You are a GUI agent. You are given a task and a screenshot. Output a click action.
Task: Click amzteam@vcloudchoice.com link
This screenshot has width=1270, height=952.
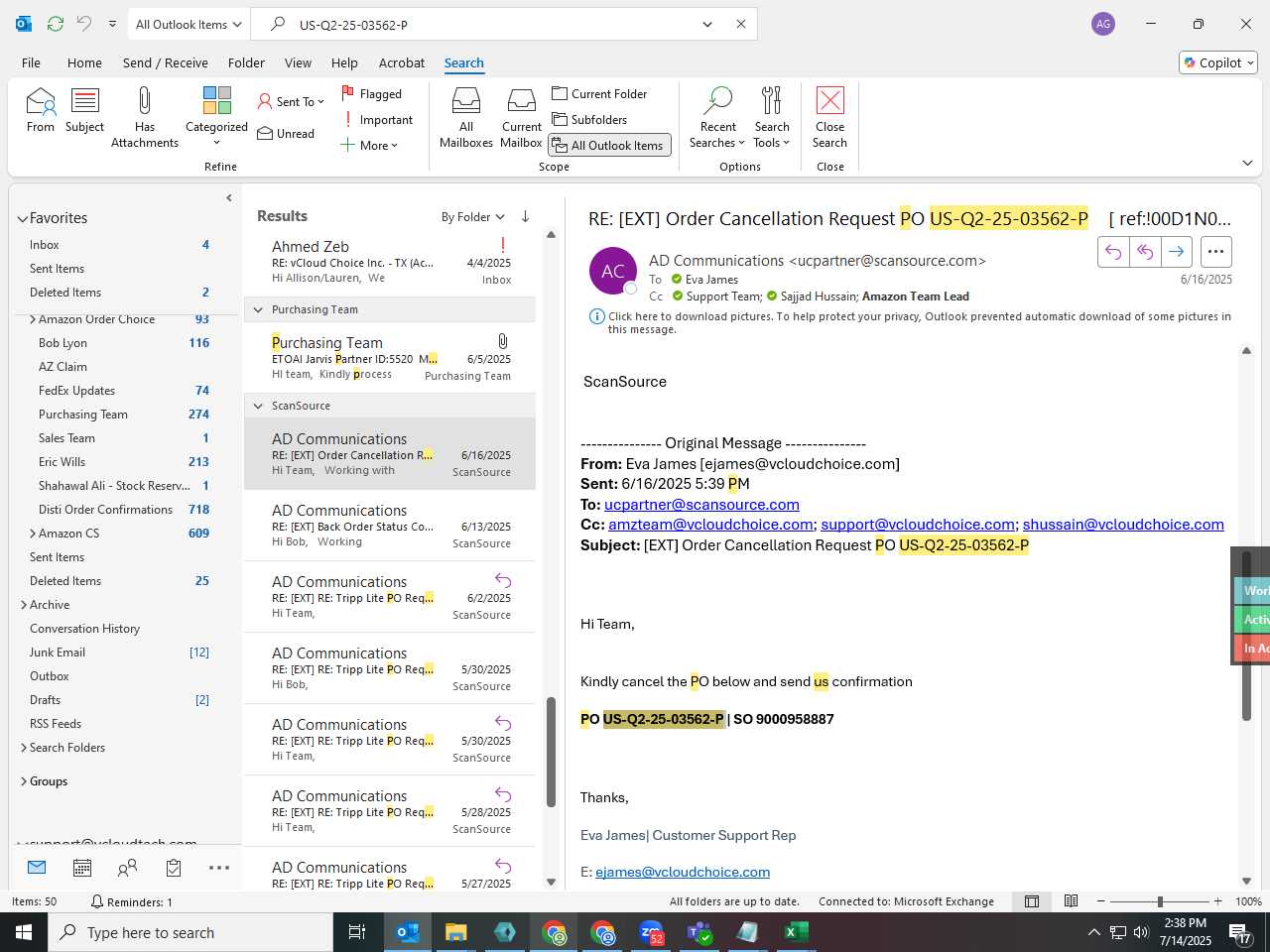click(710, 524)
